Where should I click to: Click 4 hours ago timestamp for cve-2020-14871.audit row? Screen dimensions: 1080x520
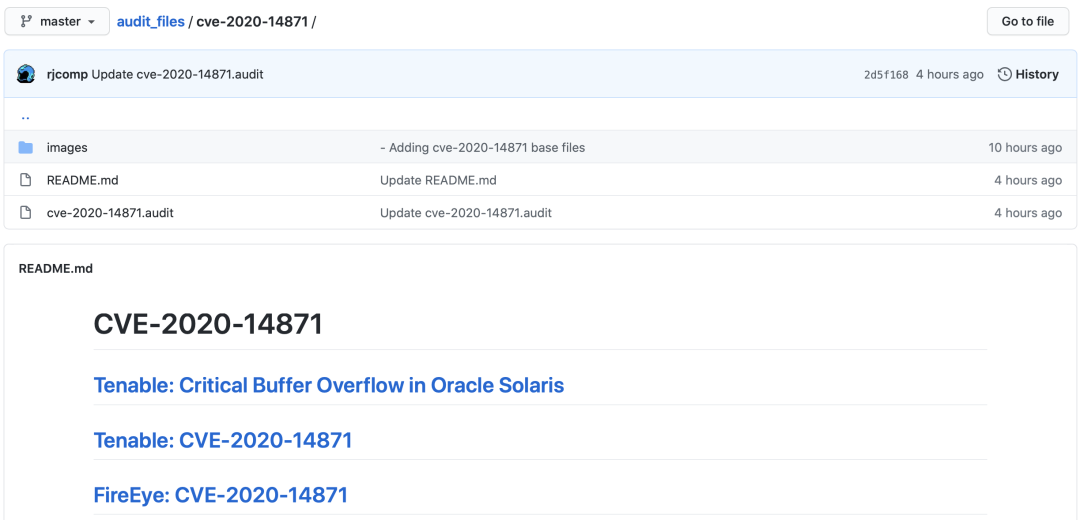pos(1028,213)
